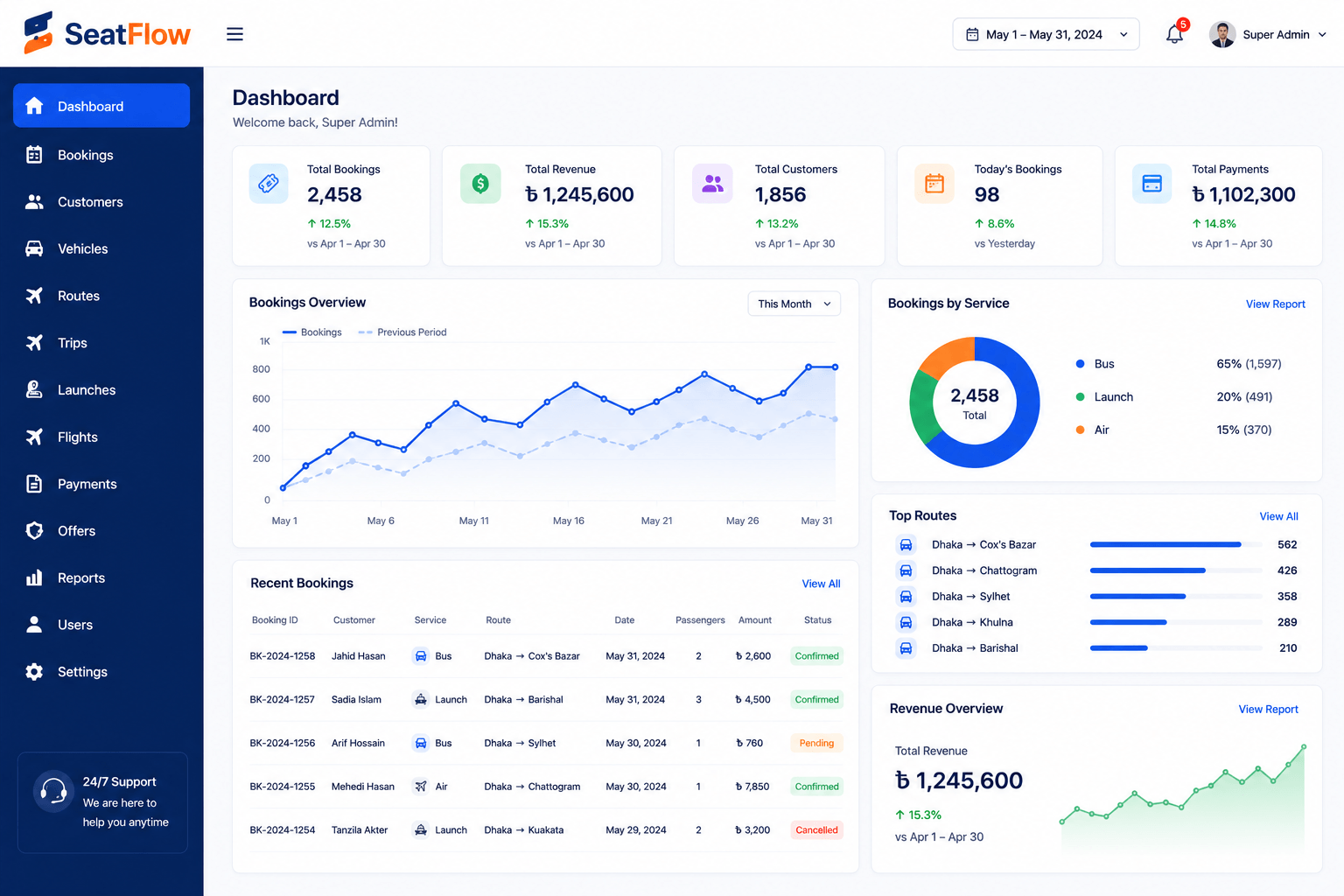Screen dimensions: 1344x896
Task: Click the Today's Bookings calendar icon
Action: (x=934, y=184)
